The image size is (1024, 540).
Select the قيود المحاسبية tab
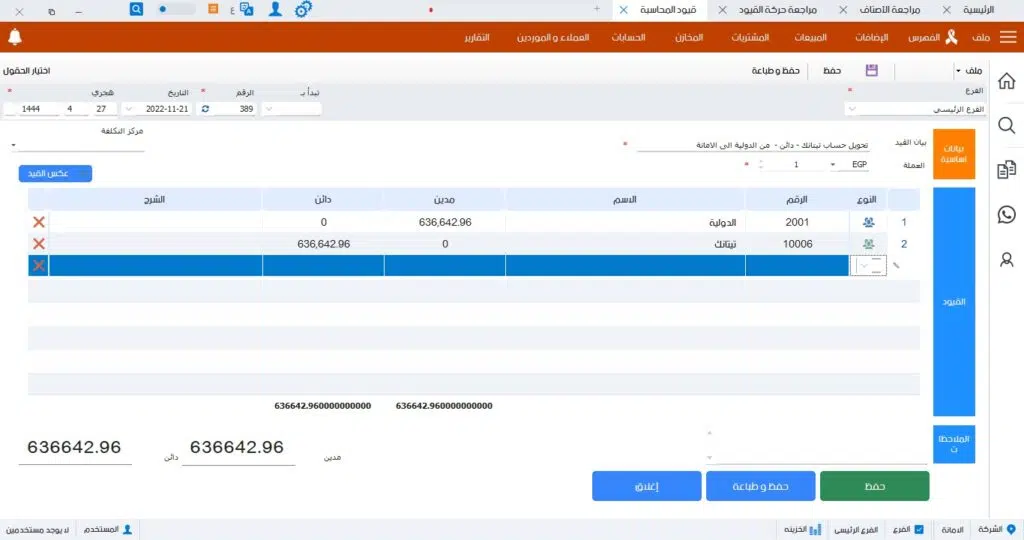pyautogui.click(x=667, y=10)
